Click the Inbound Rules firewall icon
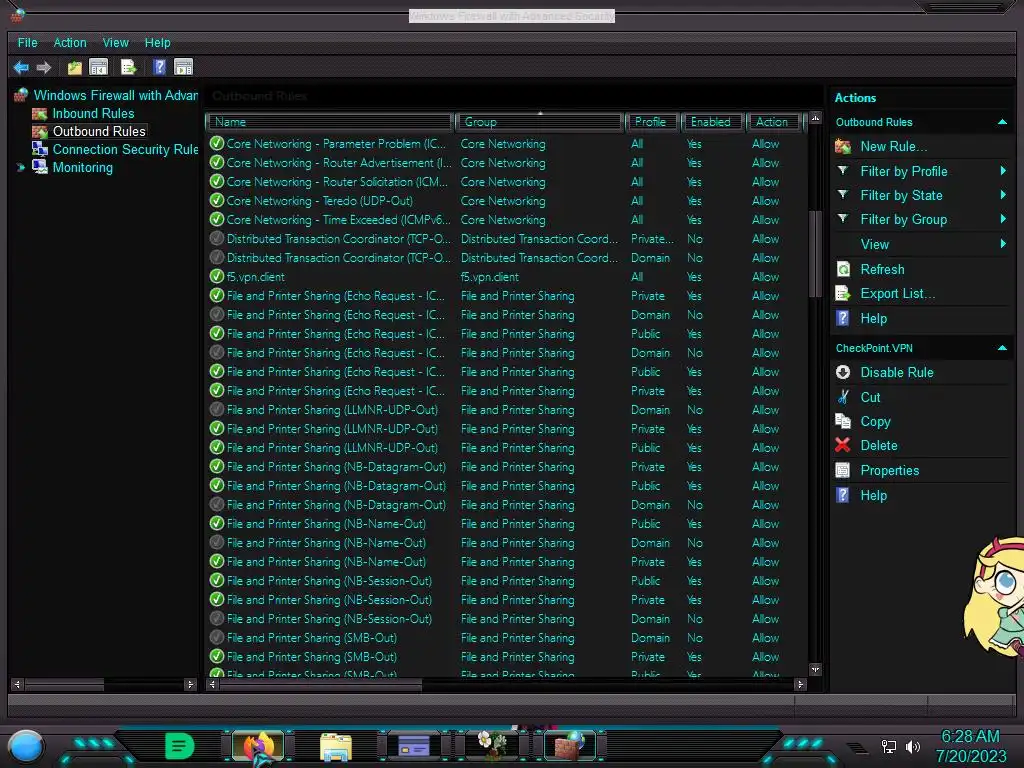1024x768 pixels. pyautogui.click(x=40, y=114)
